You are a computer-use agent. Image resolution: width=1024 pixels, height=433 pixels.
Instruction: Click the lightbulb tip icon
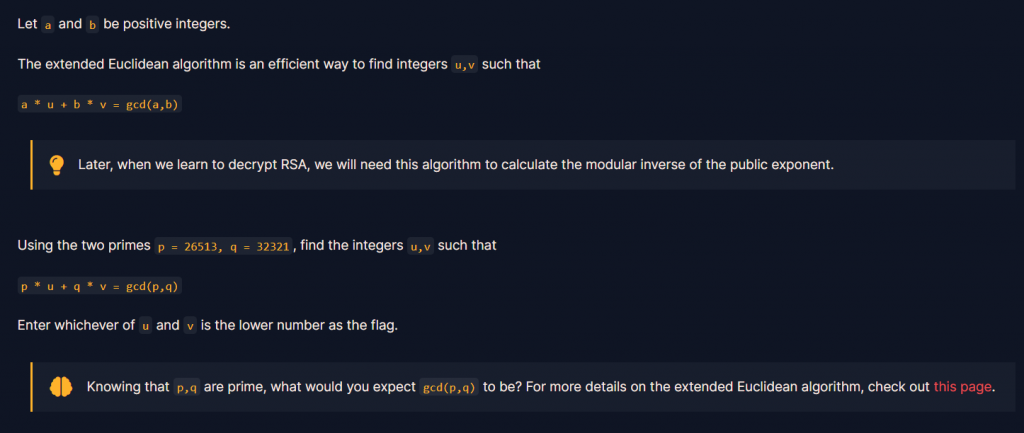click(x=57, y=165)
